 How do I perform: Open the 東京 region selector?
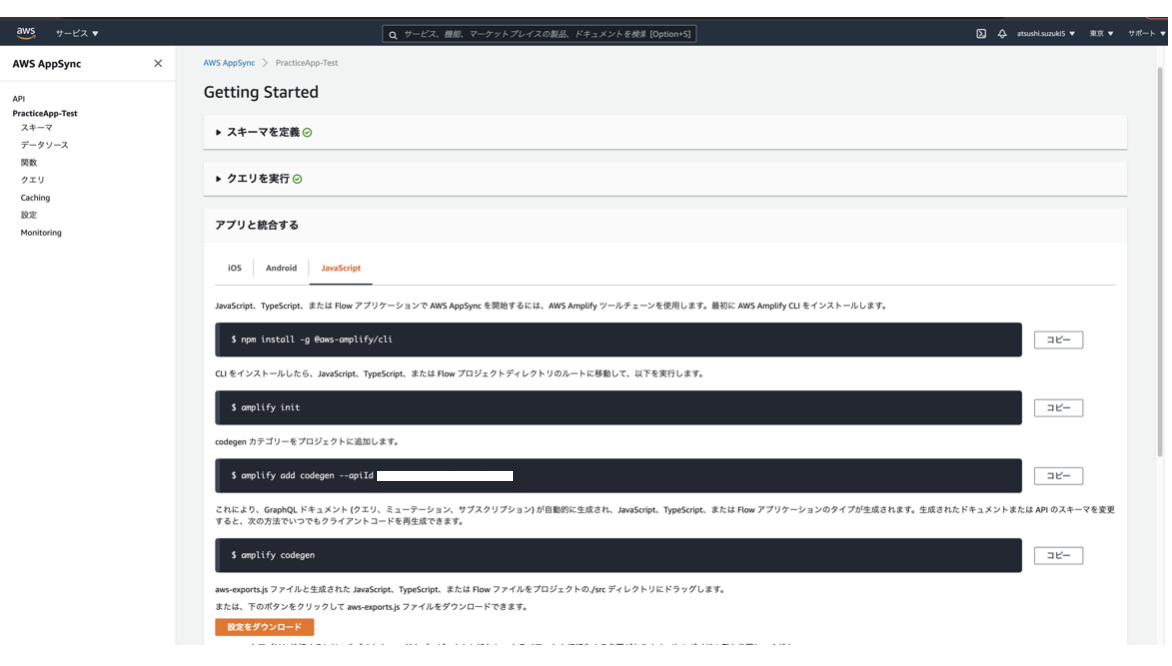1101,34
